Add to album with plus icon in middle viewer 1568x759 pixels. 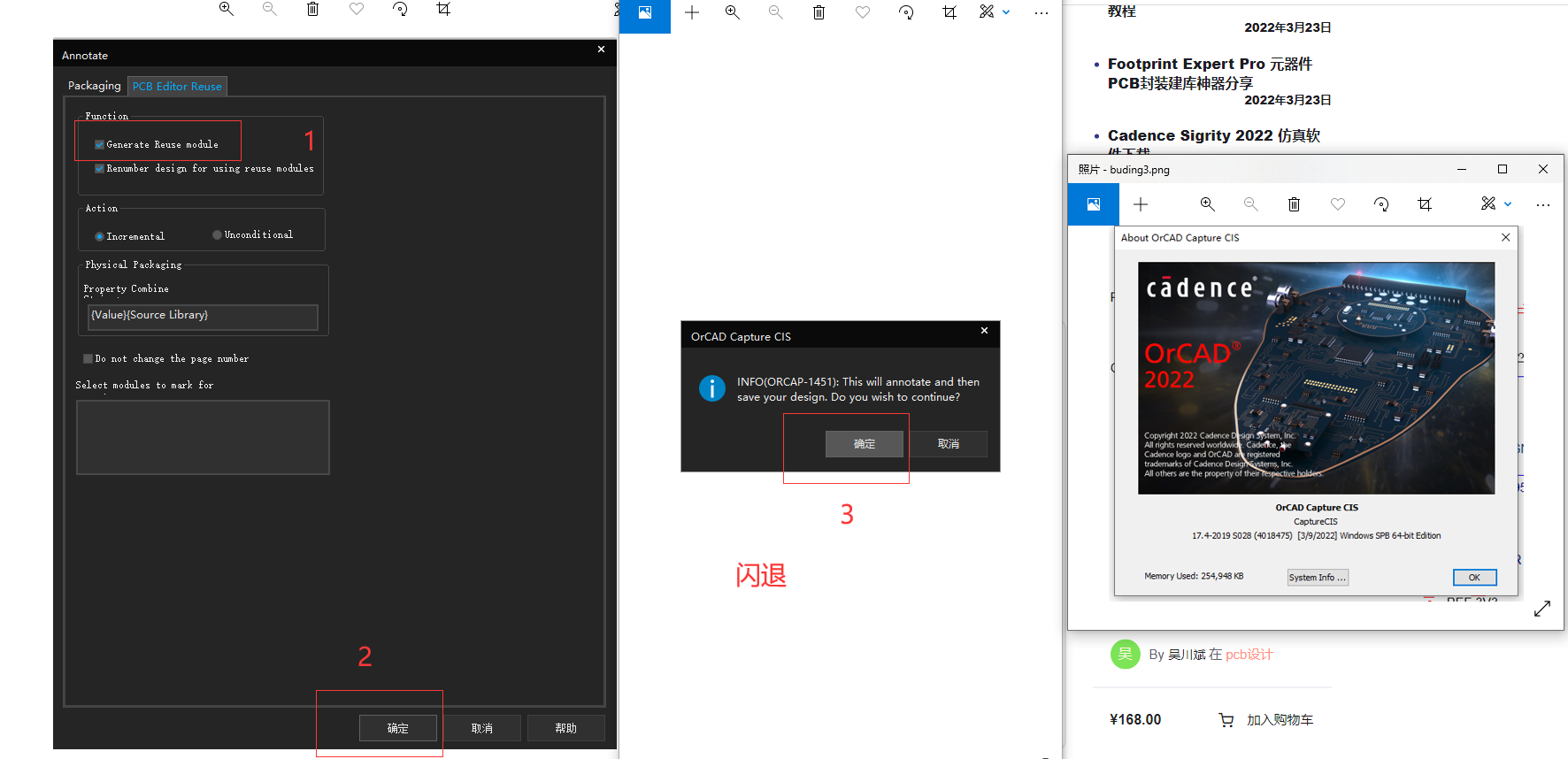692,12
